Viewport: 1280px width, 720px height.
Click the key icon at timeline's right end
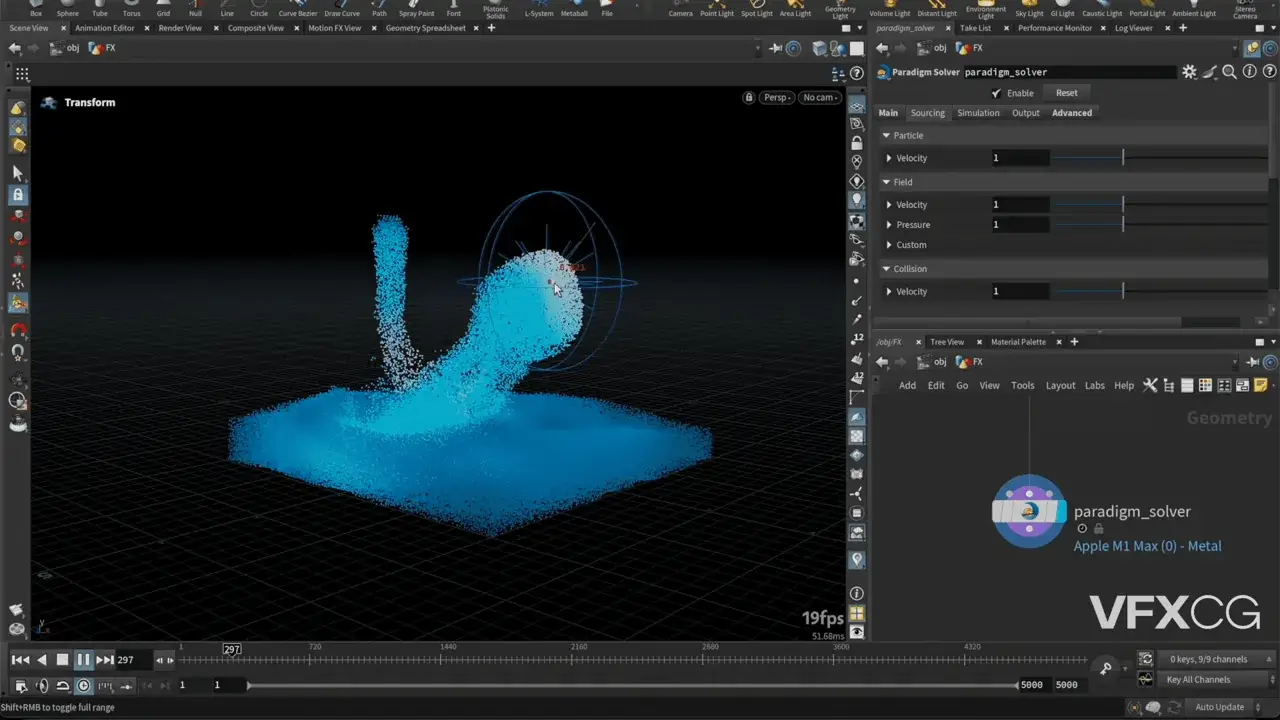point(1106,668)
